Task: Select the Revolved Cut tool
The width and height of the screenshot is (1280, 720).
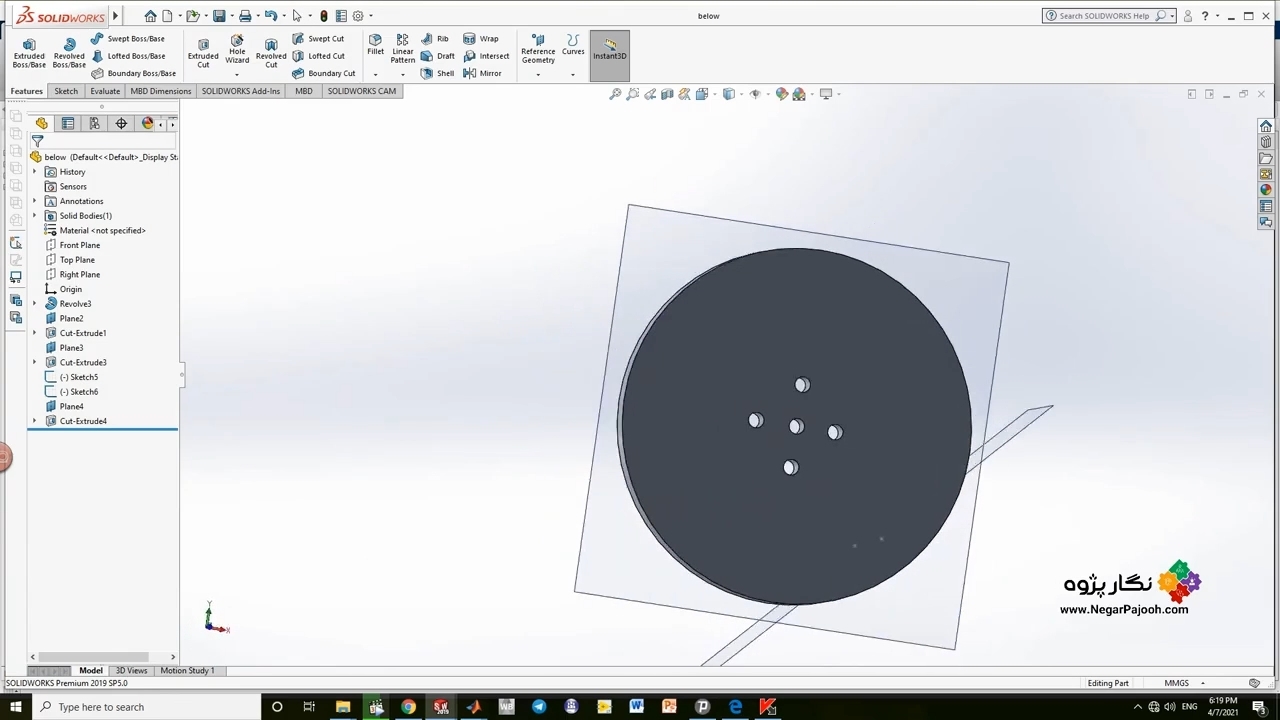Action: click(271, 53)
